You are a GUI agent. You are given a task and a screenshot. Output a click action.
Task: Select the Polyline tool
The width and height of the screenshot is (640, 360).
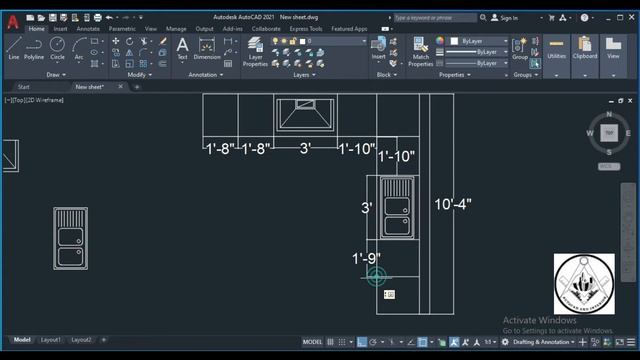click(34, 48)
